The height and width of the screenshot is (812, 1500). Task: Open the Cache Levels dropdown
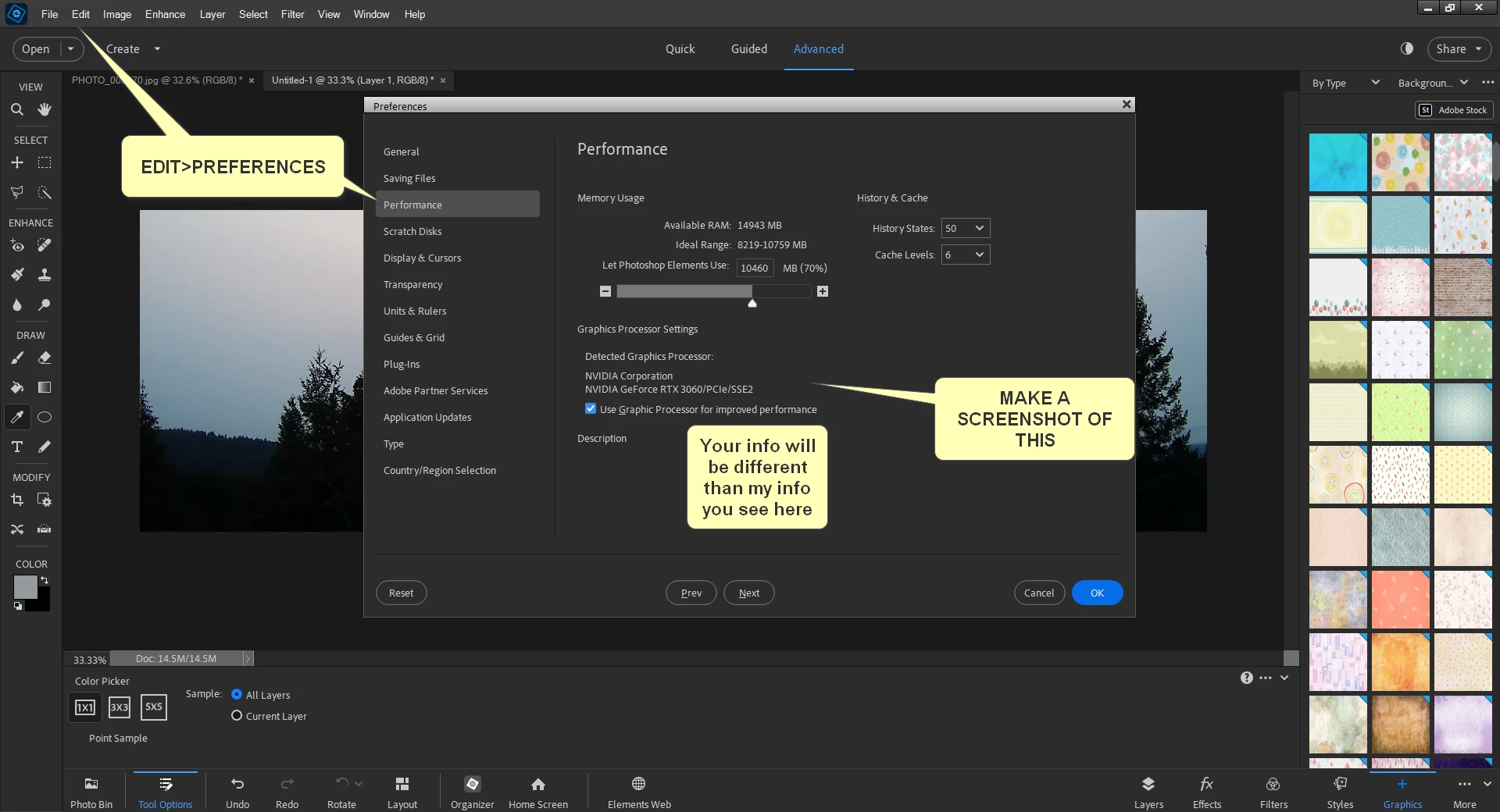(x=966, y=255)
